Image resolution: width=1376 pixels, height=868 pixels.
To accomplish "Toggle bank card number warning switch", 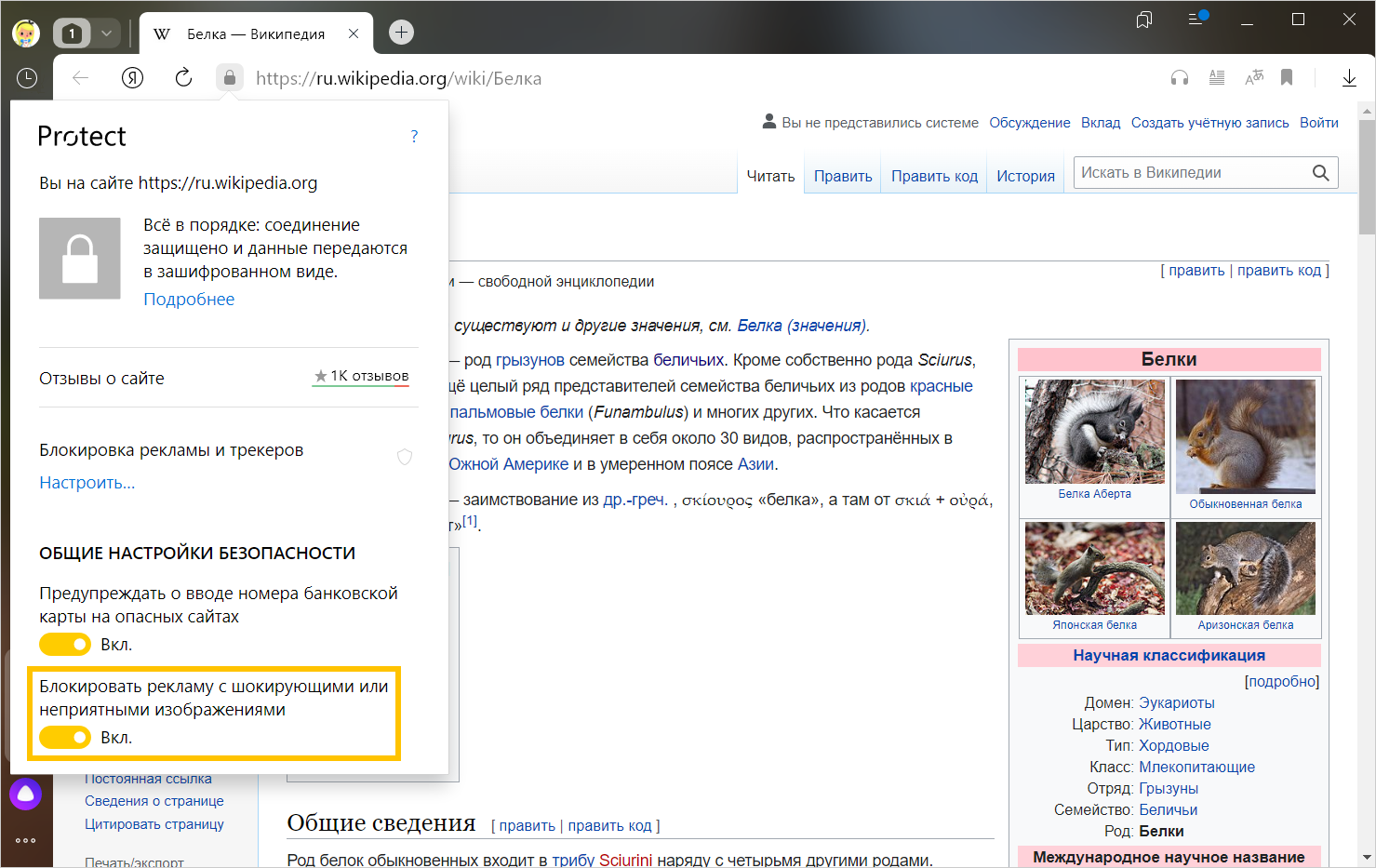I will (65, 644).
